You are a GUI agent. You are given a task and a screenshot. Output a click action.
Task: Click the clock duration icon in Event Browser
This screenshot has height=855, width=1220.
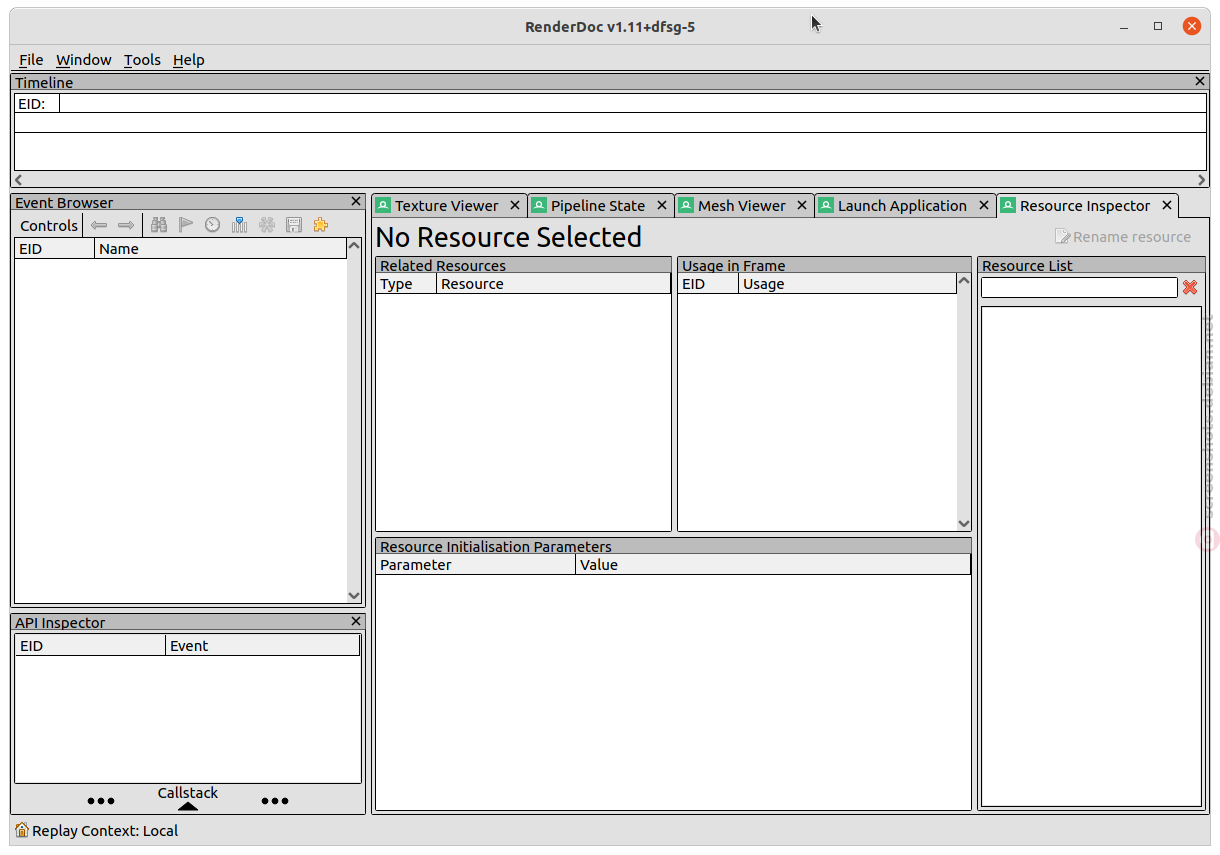point(213,225)
